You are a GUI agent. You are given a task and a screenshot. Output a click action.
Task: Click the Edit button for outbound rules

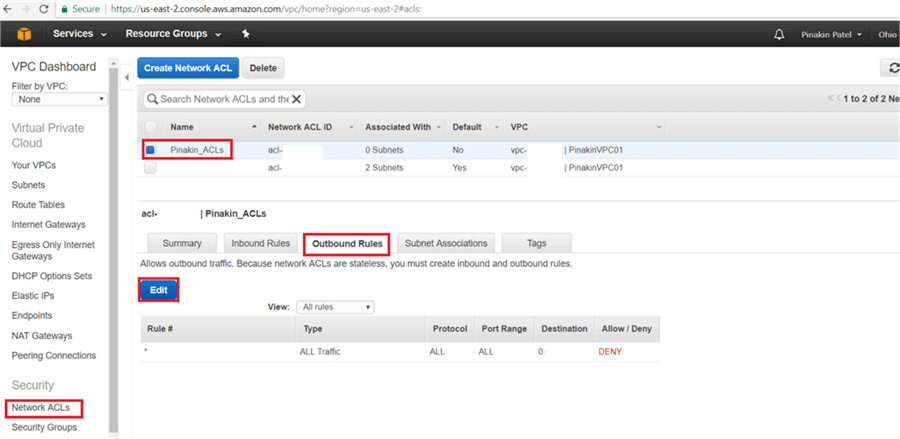tap(158, 290)
